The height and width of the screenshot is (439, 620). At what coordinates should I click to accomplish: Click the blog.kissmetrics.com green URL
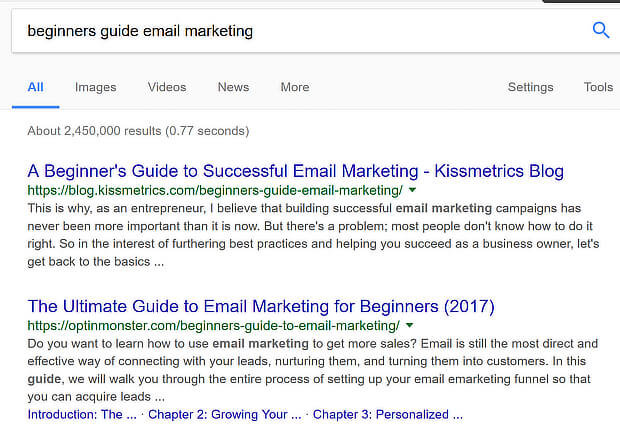coord(215,191)
